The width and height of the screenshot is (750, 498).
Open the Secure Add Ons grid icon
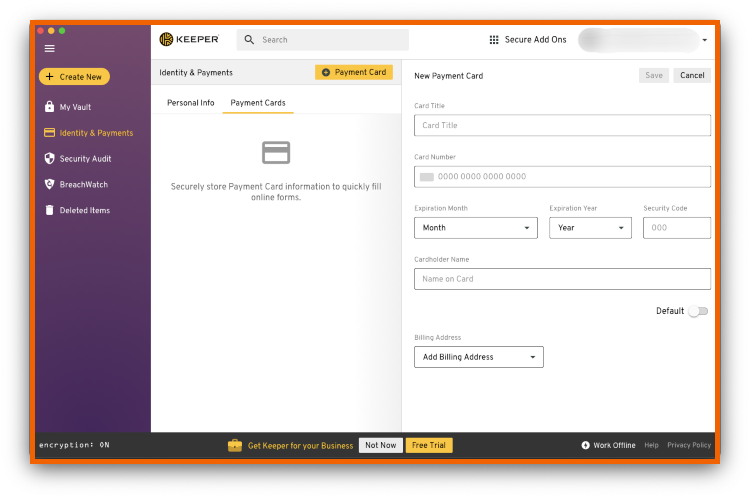(x=494, y=40)
